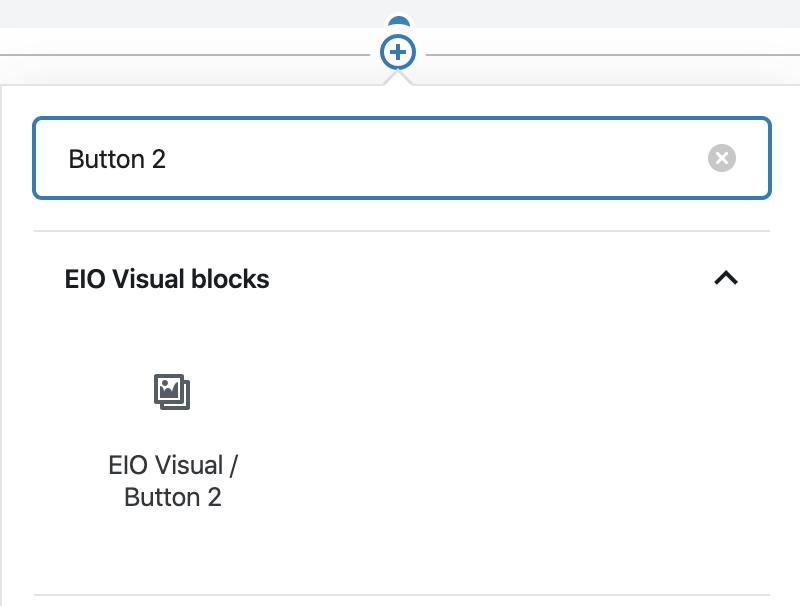The image size is (800, 606).
Task: Click the upward caret beside EIO Visual blocks
Action: point(726,278)
